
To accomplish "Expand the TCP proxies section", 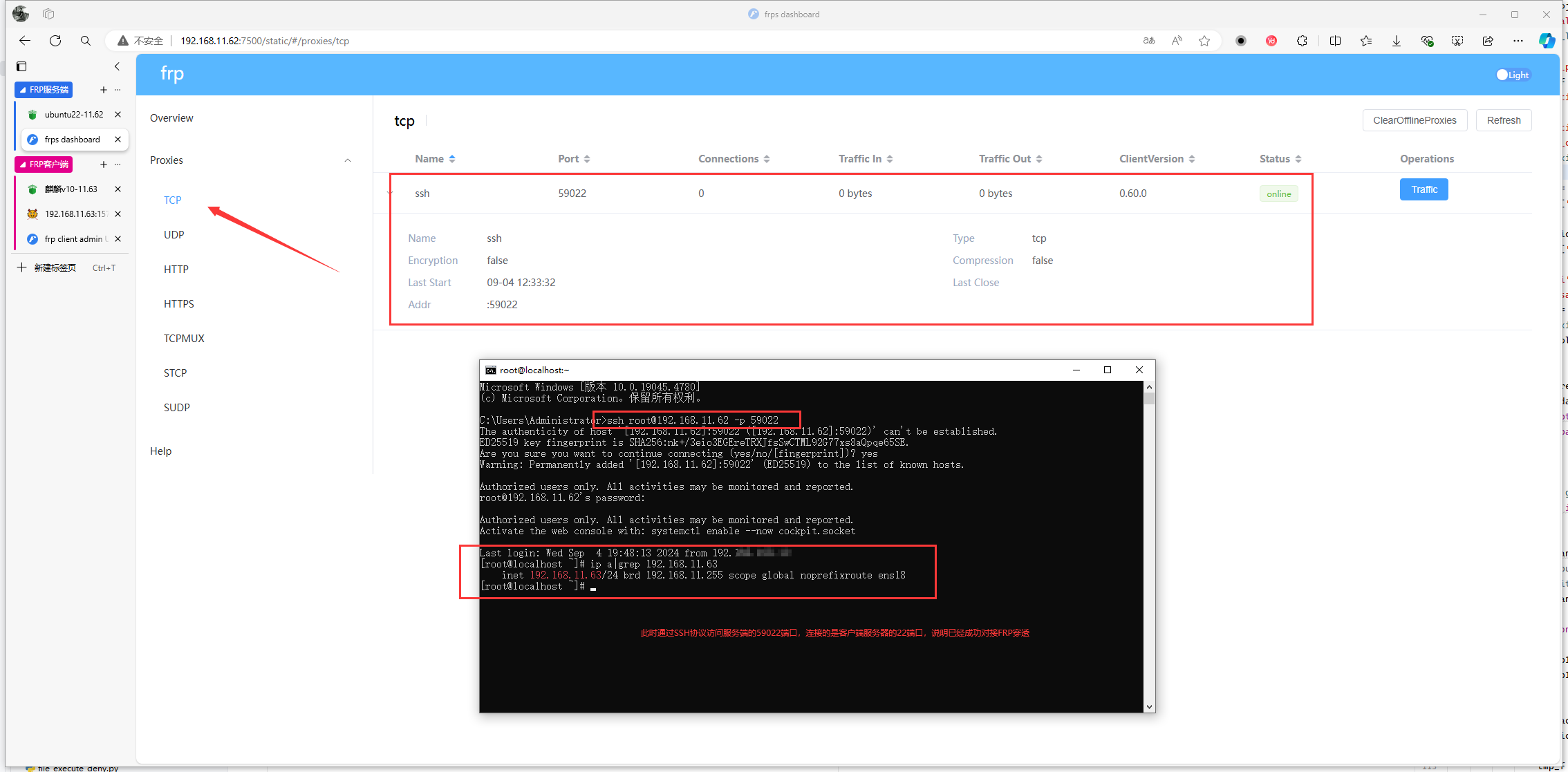I will click(172, 199).
